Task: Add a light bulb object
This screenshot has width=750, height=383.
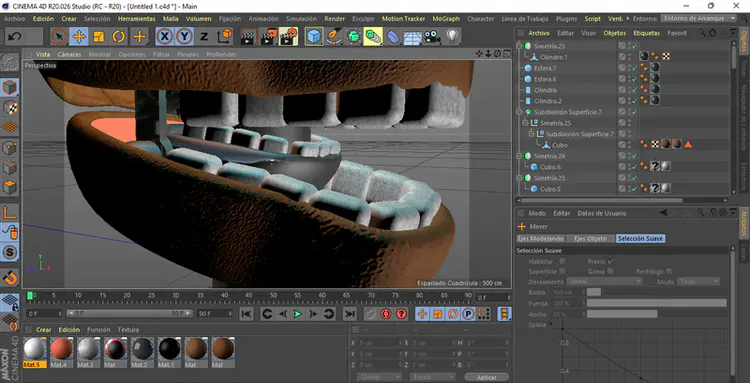Action: pos(452,36)
